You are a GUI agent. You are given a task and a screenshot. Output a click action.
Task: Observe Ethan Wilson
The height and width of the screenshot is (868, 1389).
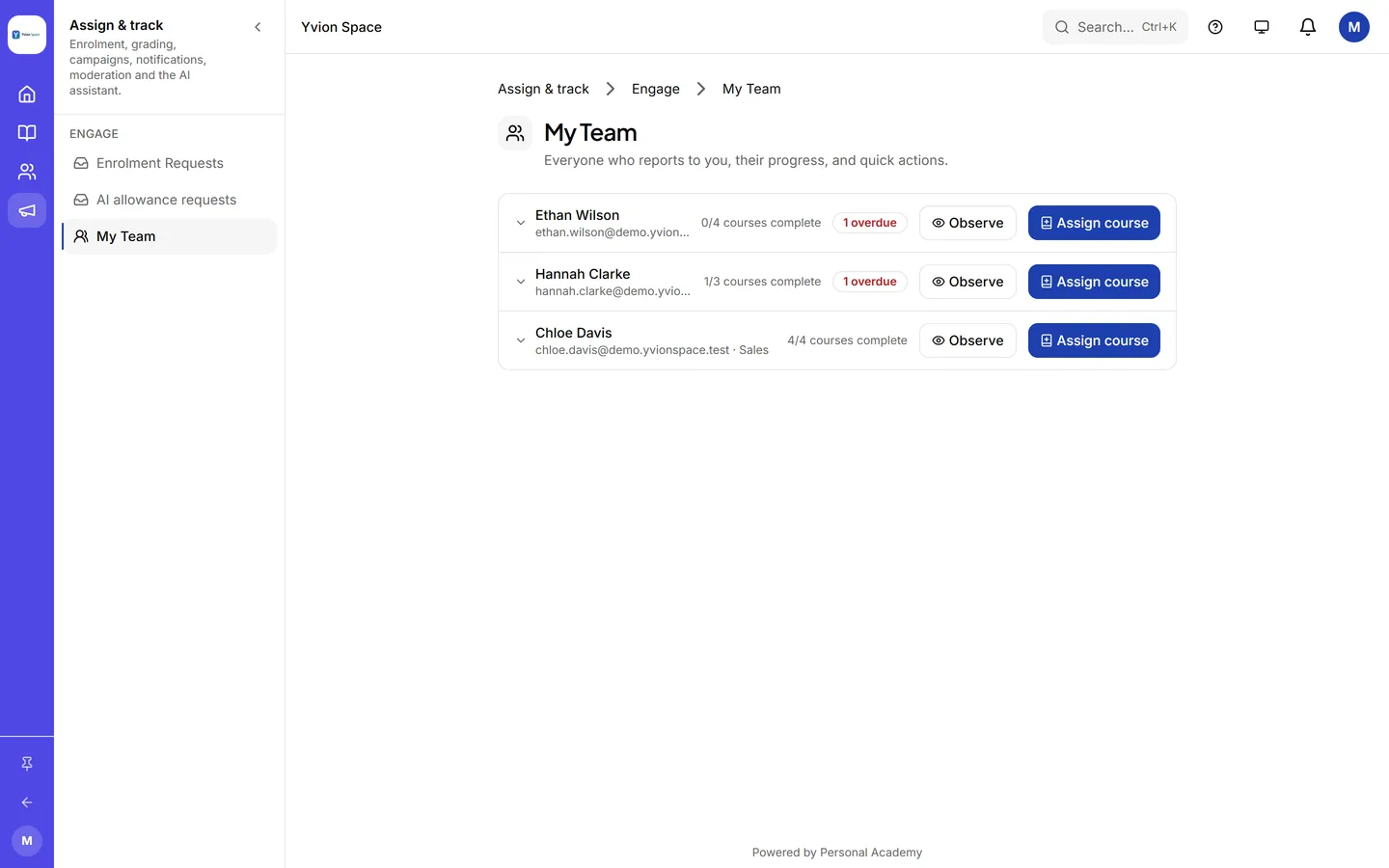point(967,223)
